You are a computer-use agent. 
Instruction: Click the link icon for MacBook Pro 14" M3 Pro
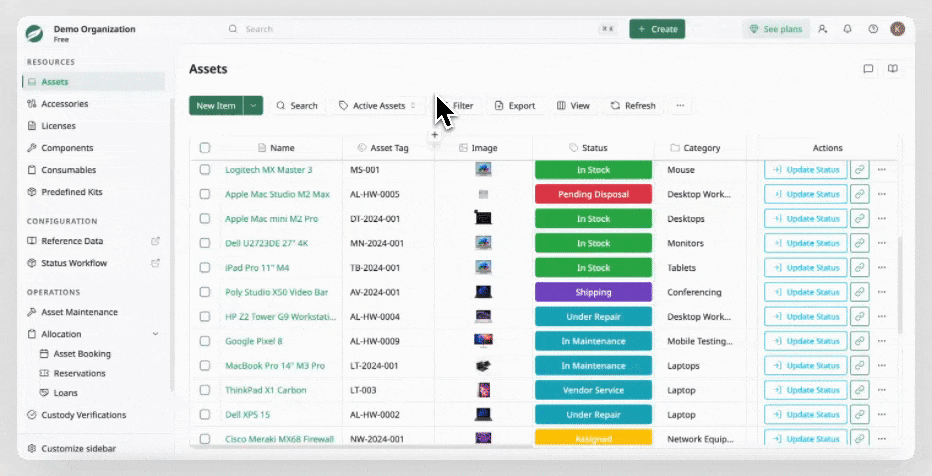(859, 365)
